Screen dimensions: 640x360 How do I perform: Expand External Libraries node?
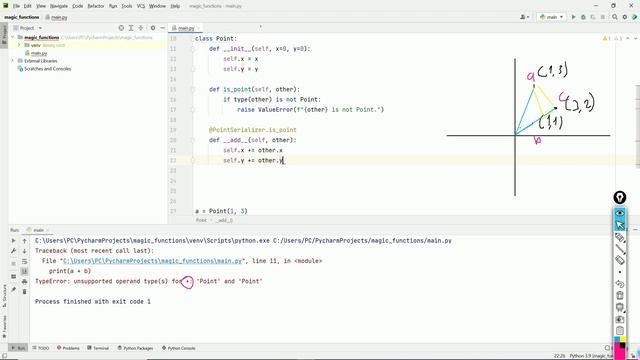(12, 61)
